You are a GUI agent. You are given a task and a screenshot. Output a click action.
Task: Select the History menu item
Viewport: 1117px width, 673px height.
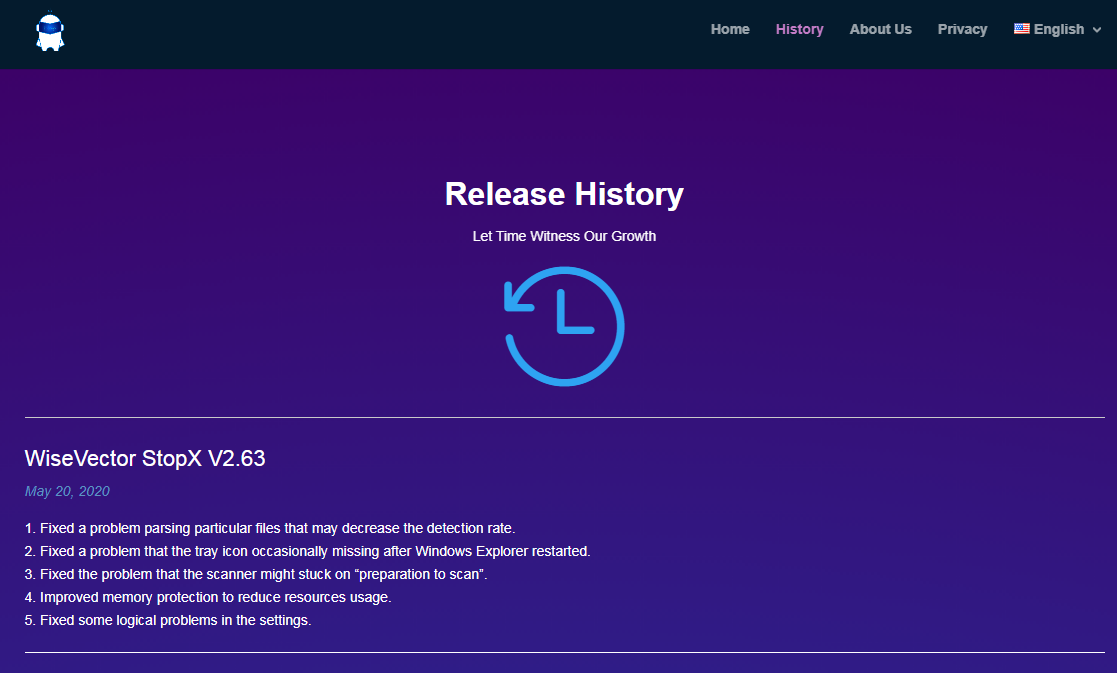[799, 29]
